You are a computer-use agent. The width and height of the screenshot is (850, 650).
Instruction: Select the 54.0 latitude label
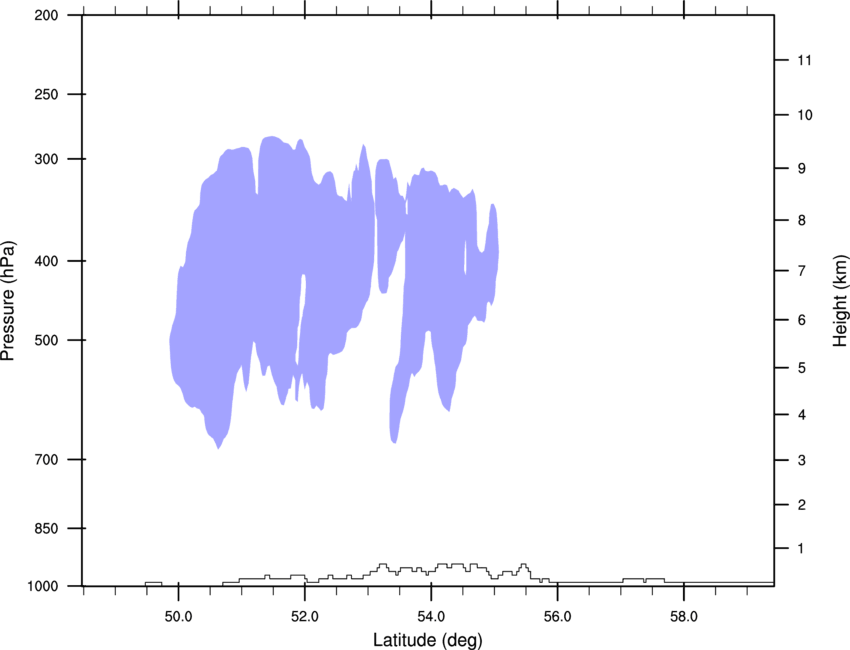click(431, 617)
